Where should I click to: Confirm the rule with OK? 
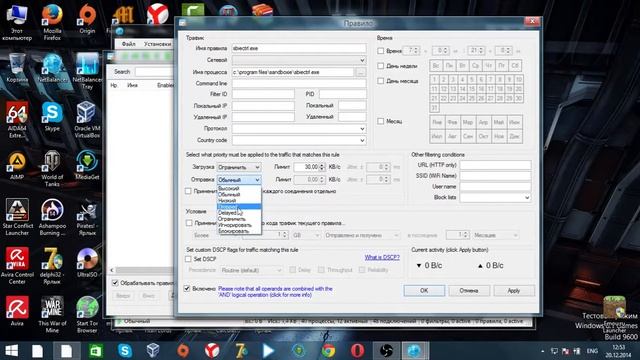pos(424,291)
